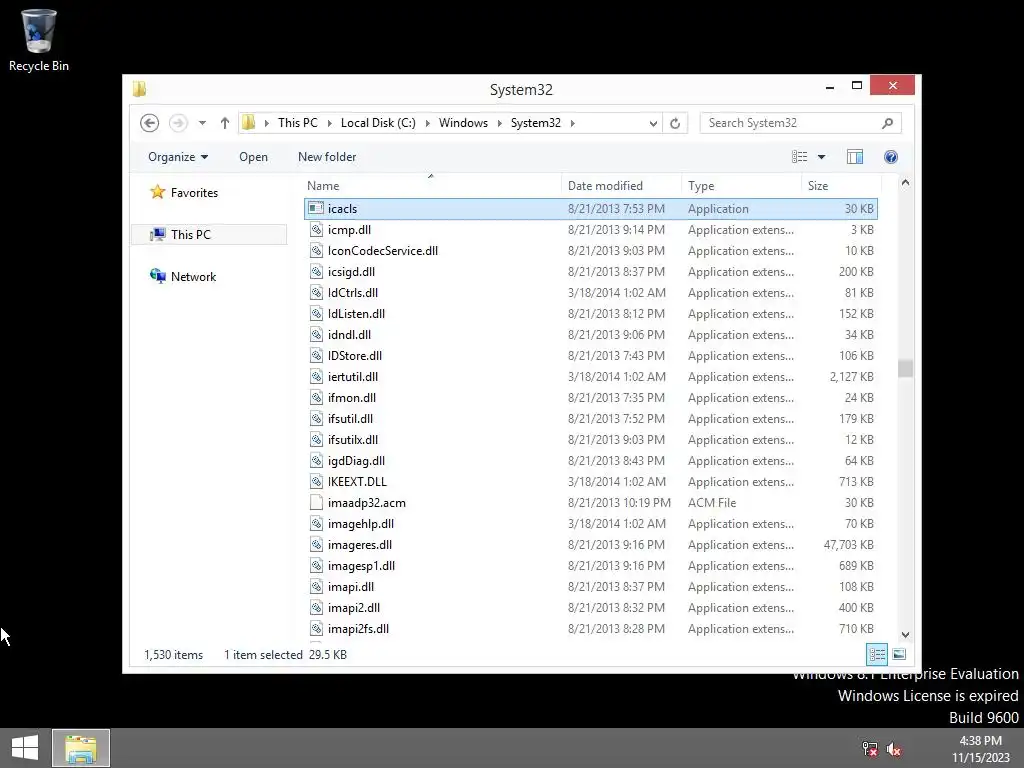
Task: Open the Windows Start button
Action: pyautogui.click(x=25, y=748)
